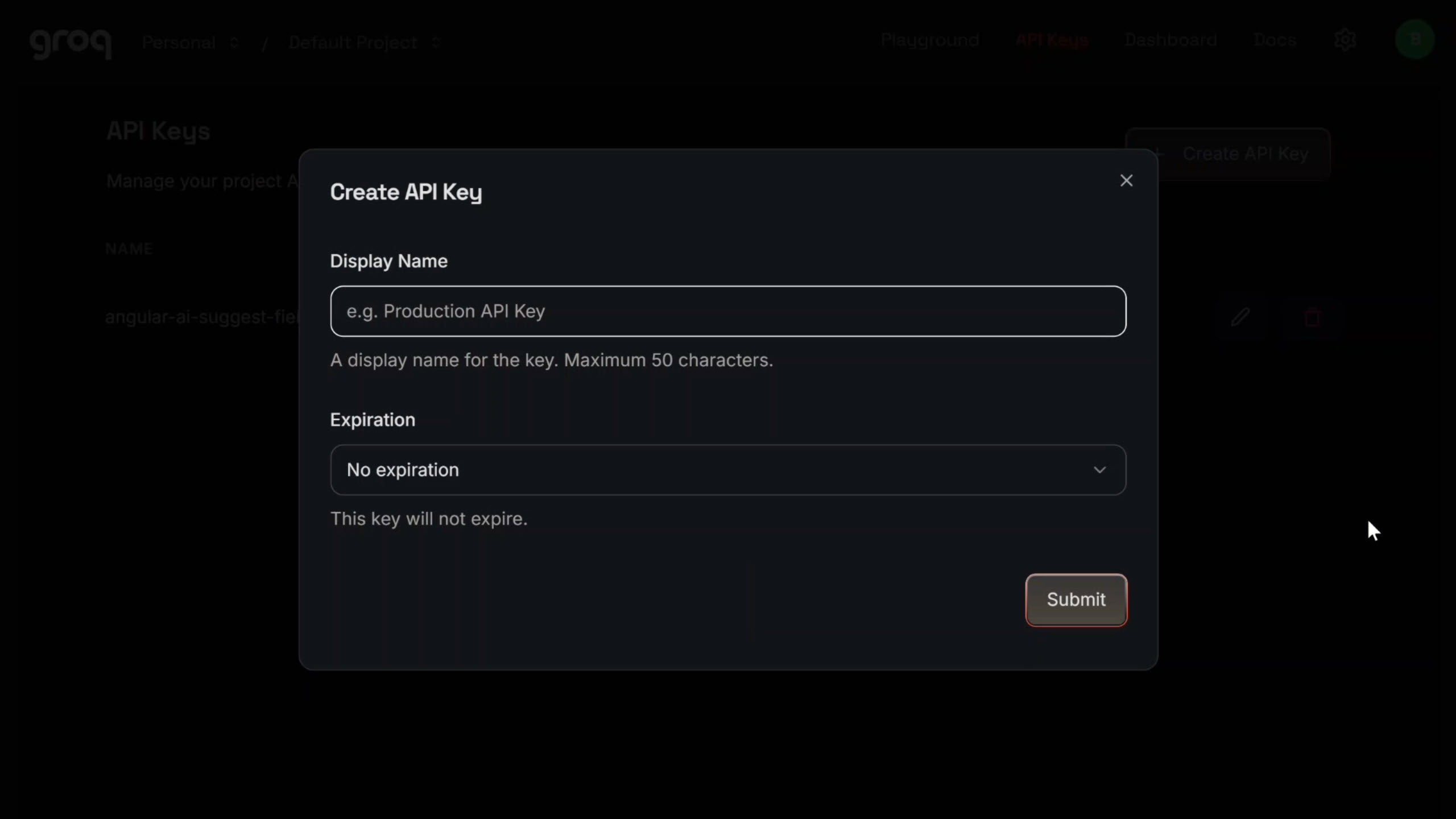Open the settings gear menu
The height and width of the screenshot is (819, 1456).
[x=1346, y=40]
